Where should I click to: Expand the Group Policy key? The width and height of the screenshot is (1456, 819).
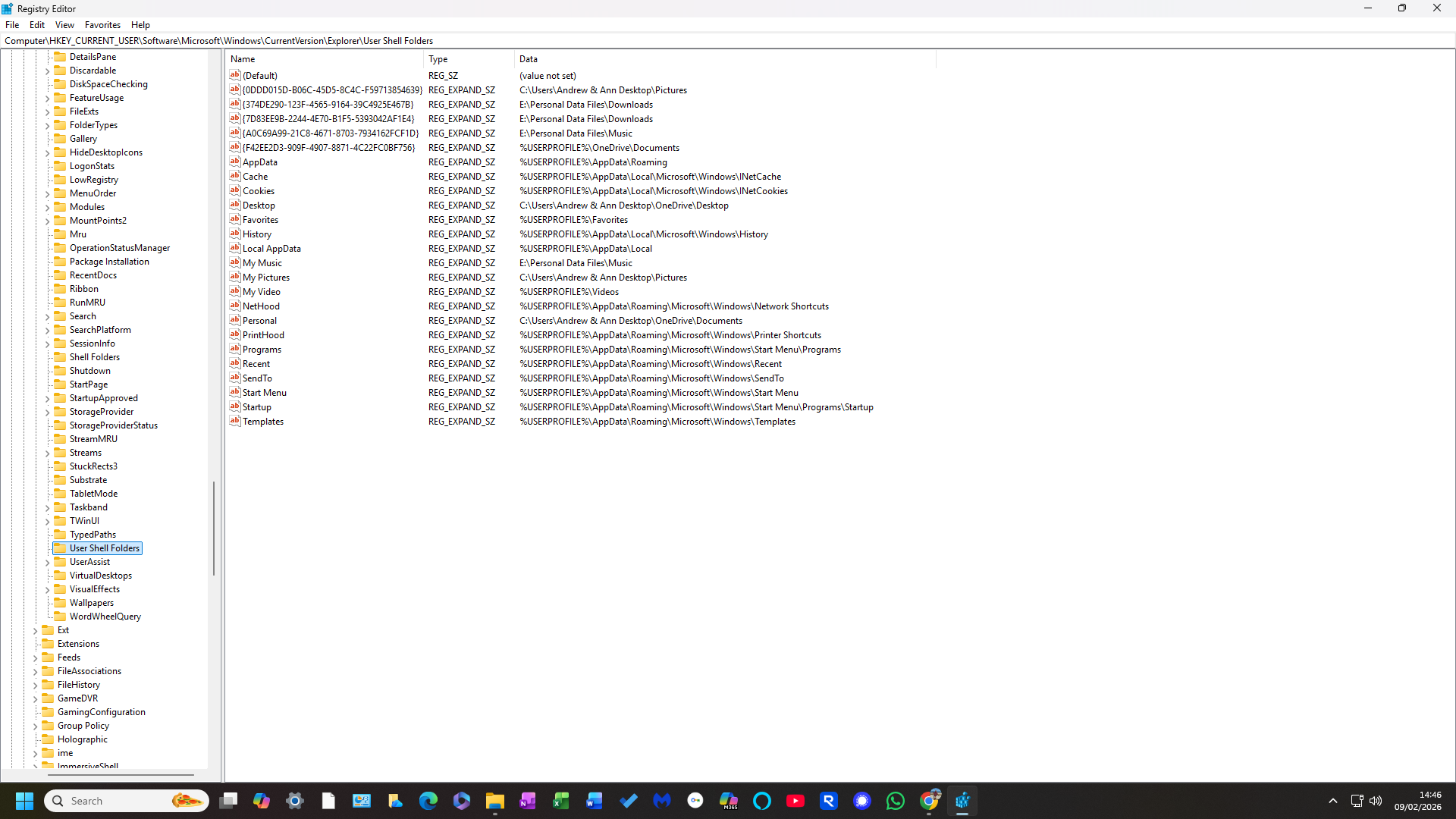pyautogui.click(x=35, y=726)
